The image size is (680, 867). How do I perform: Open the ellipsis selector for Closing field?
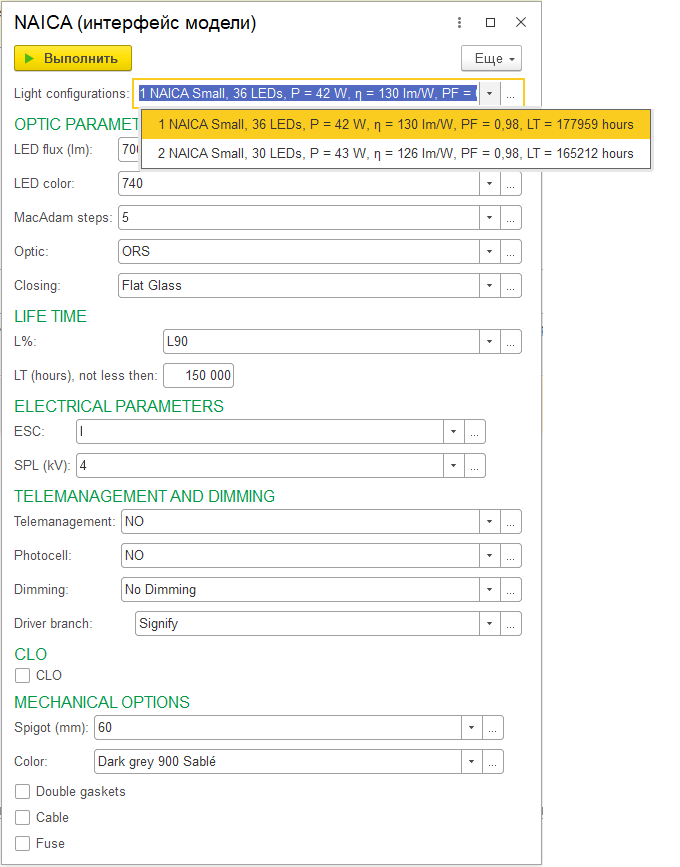coord(511,286)
